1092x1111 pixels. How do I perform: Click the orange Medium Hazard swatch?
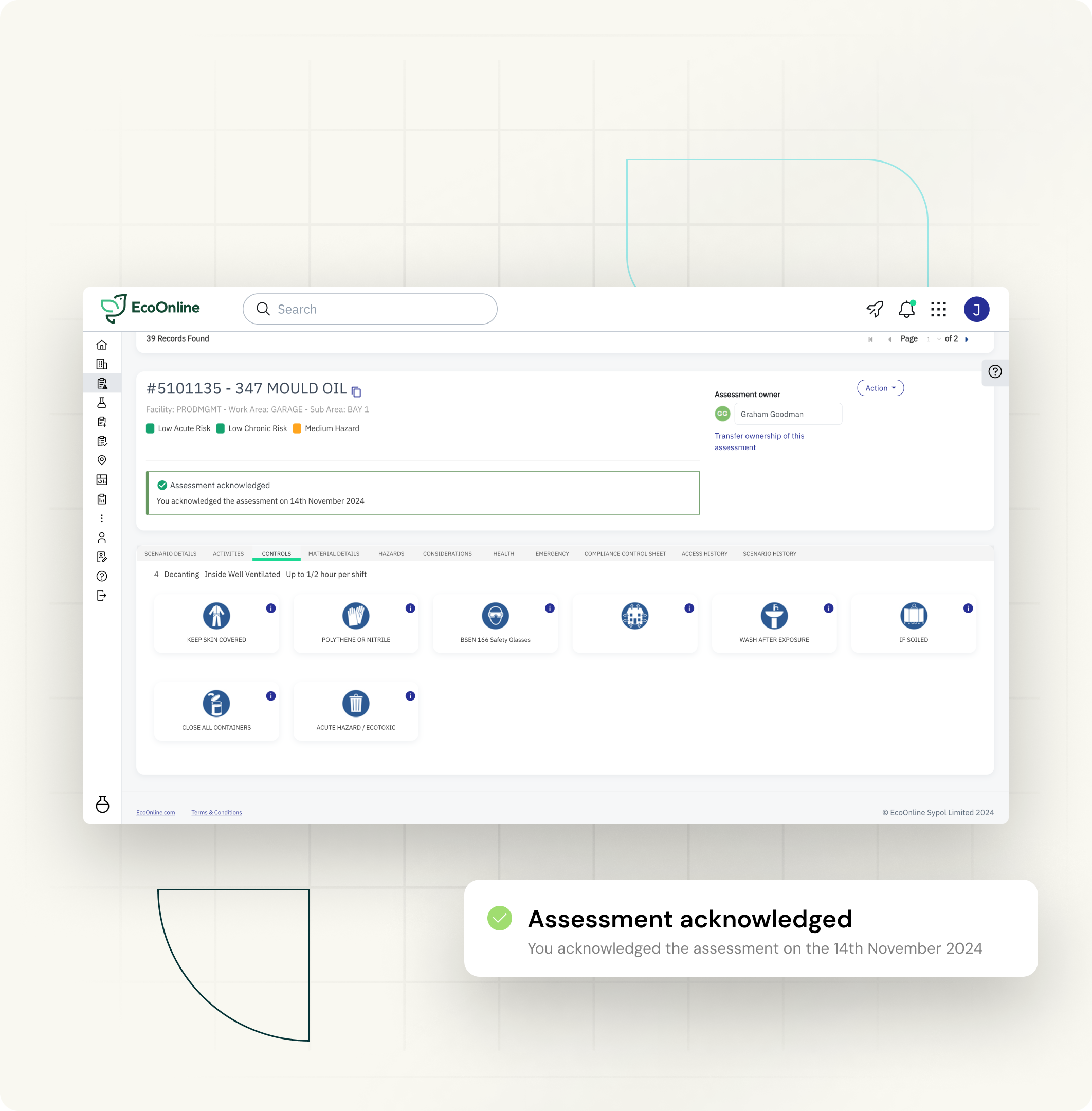click(297, 428)
